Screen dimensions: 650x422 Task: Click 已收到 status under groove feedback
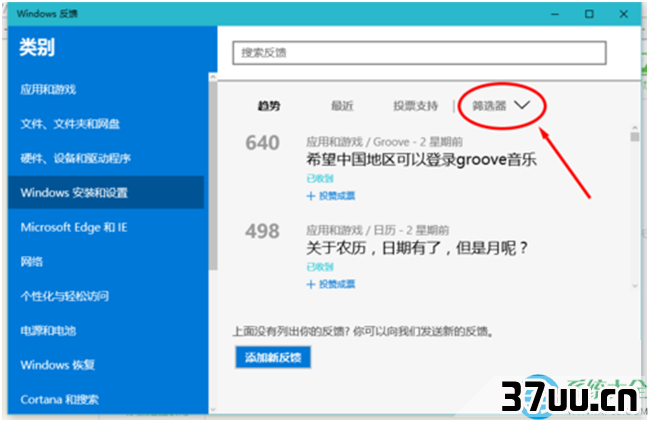[x=320, y=179]
